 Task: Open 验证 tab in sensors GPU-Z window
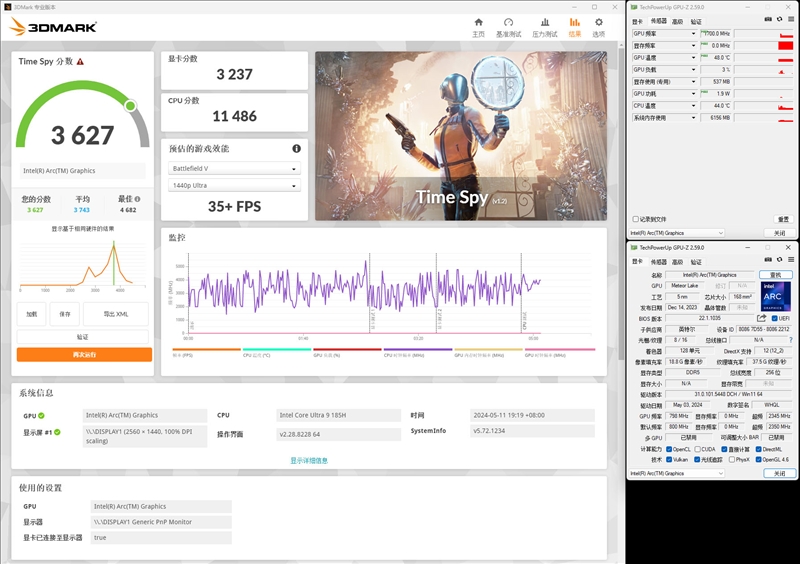point(696,21)
